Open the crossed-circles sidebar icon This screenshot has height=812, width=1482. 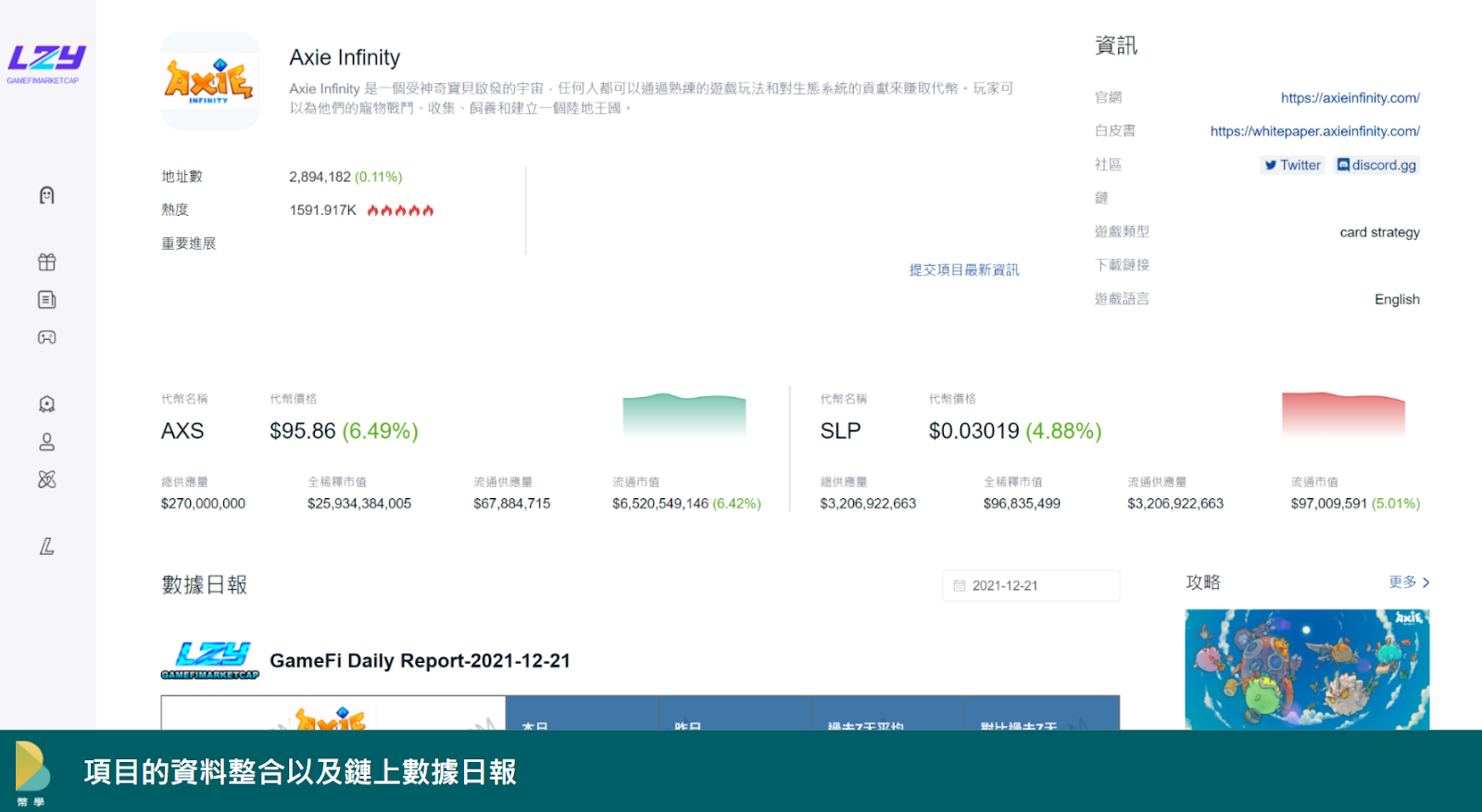[47, 480]
